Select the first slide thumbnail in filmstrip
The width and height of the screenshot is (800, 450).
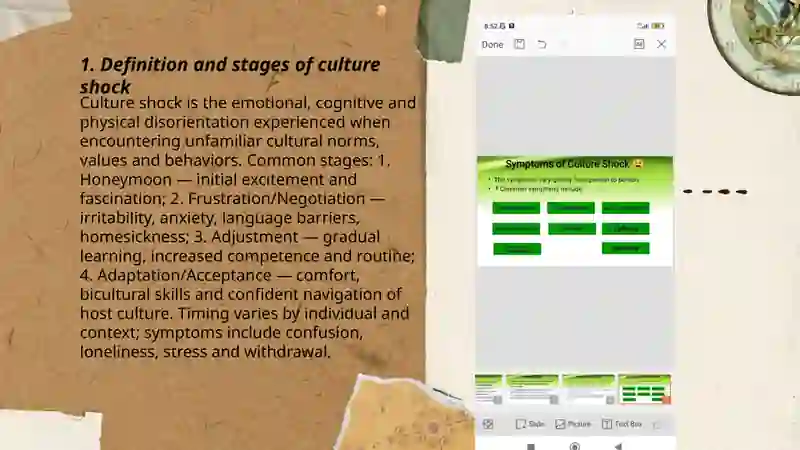(488, 389)
